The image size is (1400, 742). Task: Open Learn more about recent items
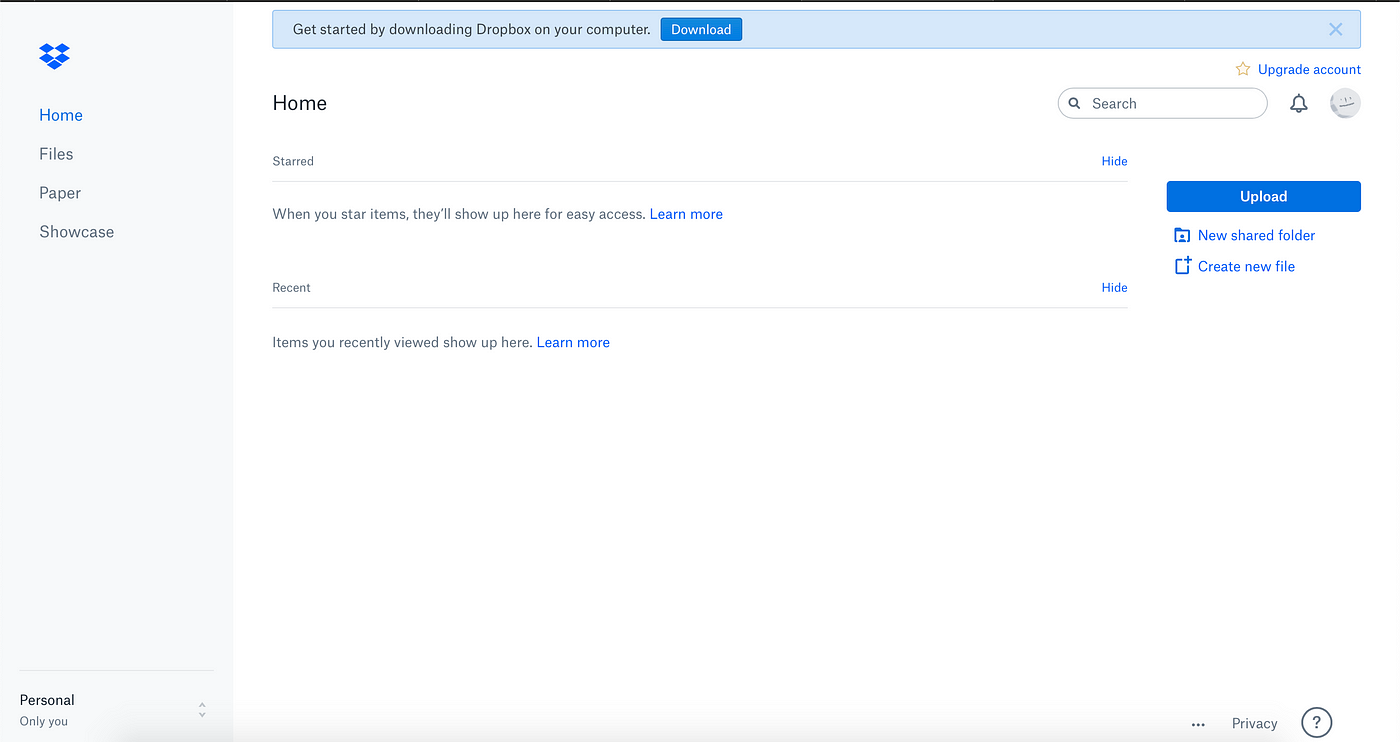573,342
